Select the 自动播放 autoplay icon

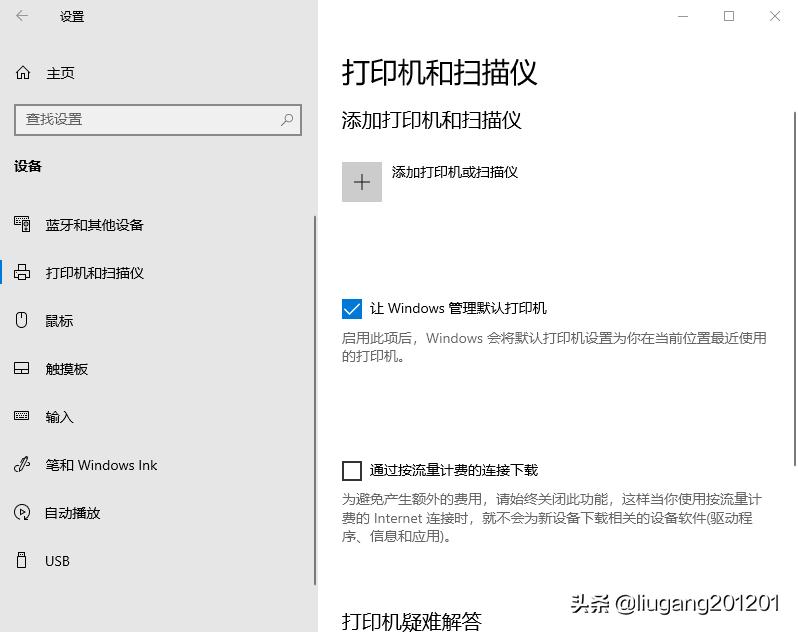(x=22, y=512)
